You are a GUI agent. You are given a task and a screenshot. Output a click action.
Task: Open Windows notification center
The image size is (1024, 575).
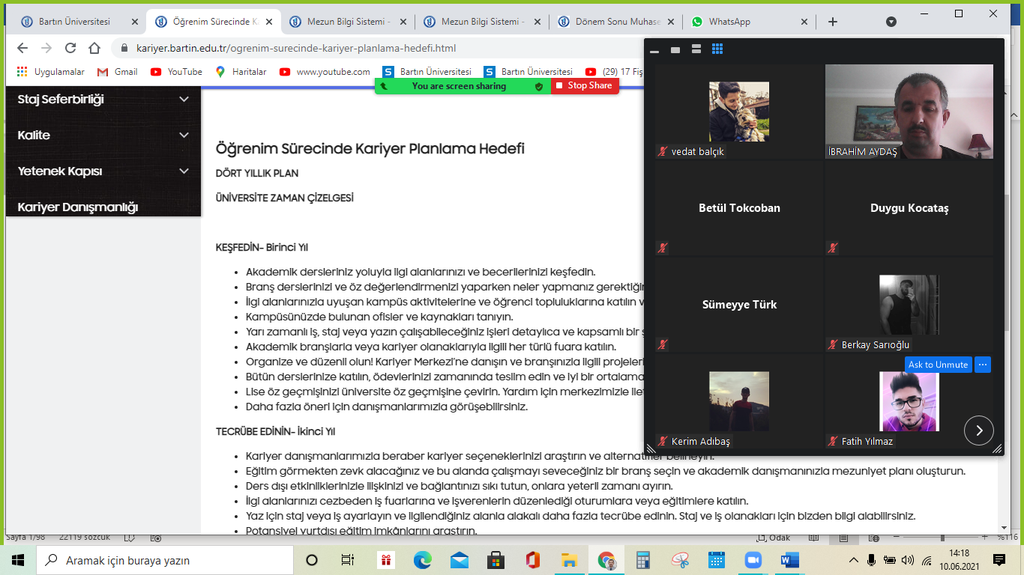[999, 559]
